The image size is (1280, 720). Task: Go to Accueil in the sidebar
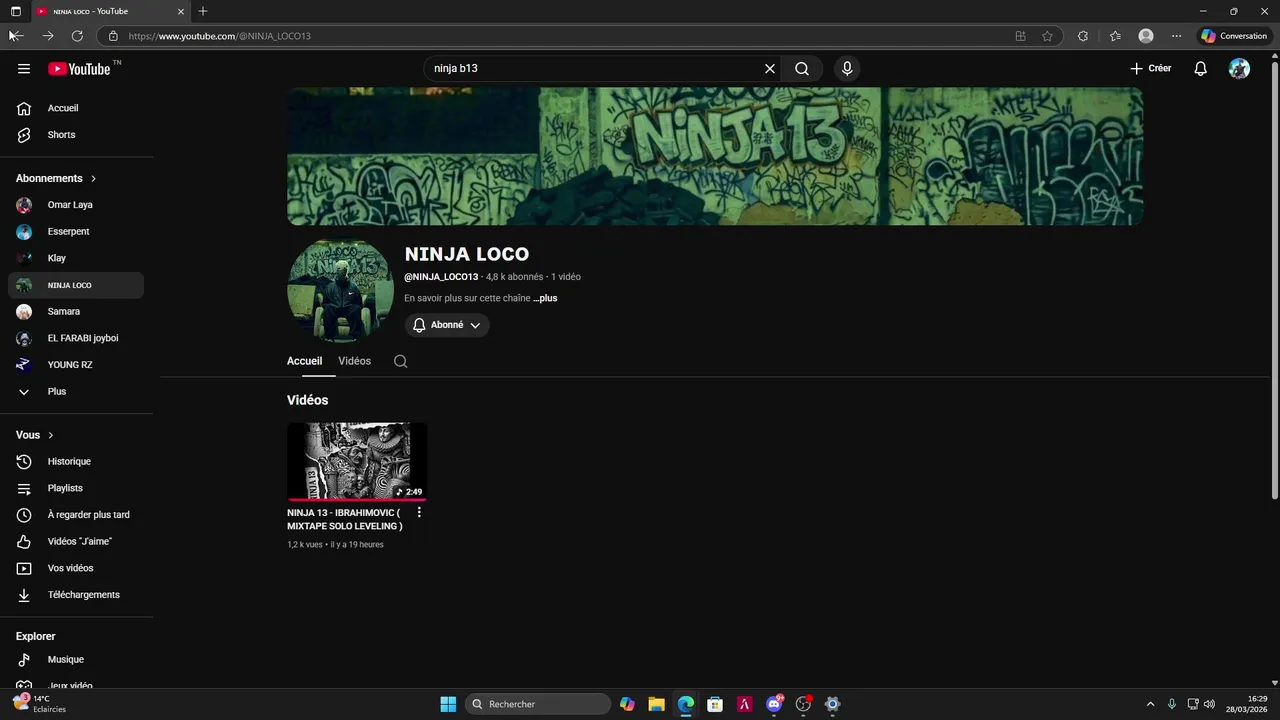tap(76, 108)
